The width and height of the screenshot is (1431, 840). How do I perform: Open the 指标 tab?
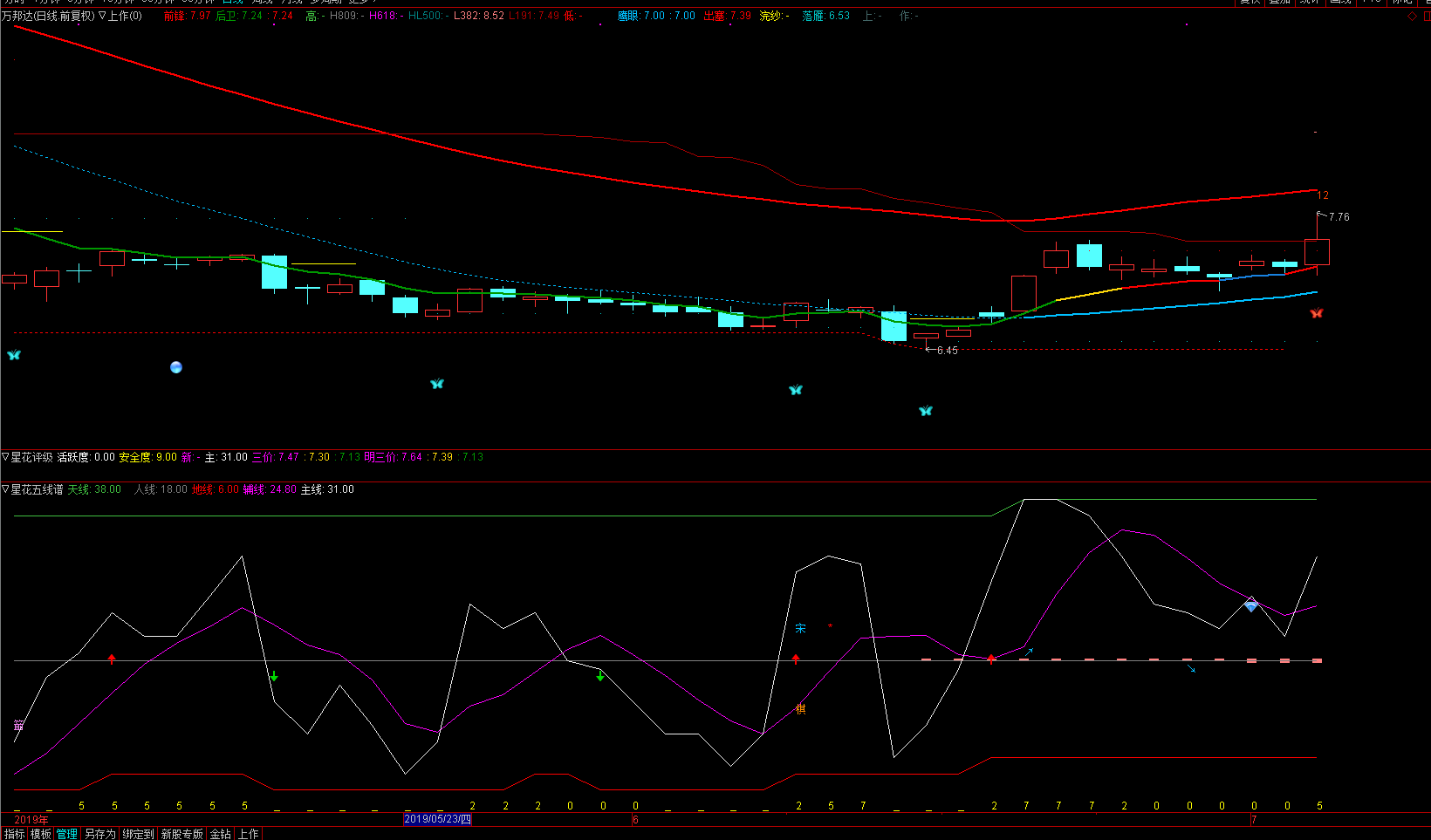15,834
